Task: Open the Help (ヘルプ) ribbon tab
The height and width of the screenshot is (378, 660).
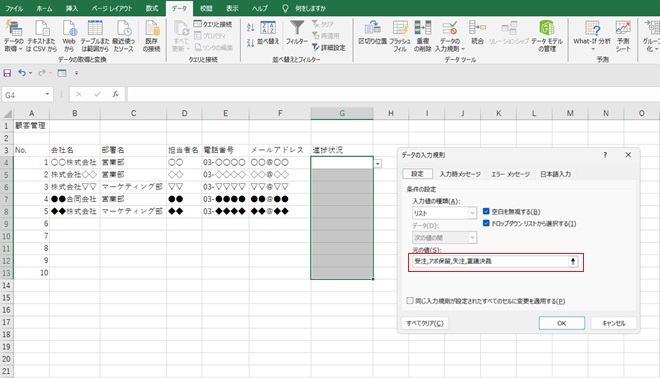Action: 260,8
